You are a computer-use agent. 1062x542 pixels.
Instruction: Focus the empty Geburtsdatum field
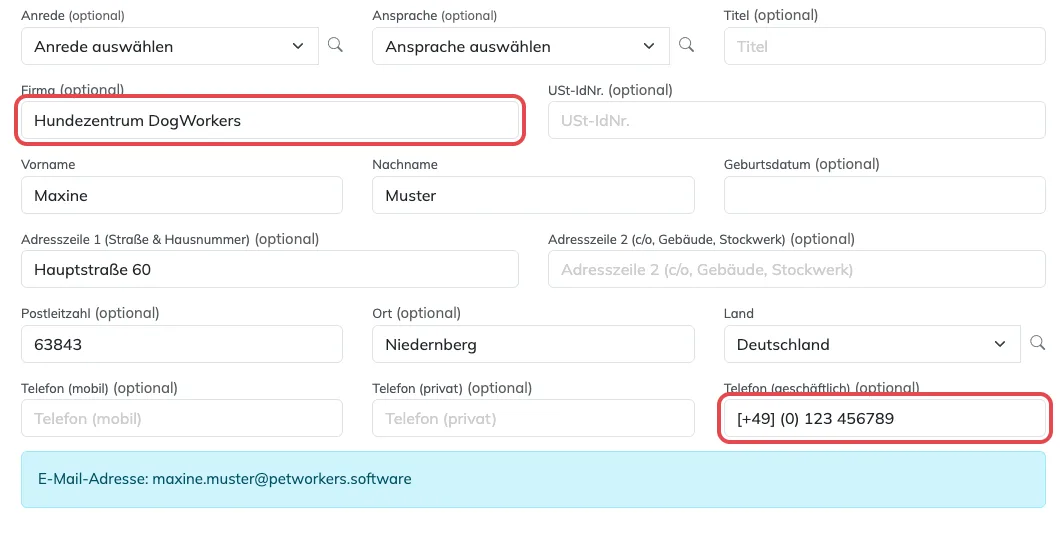click(x=885, y=195)
